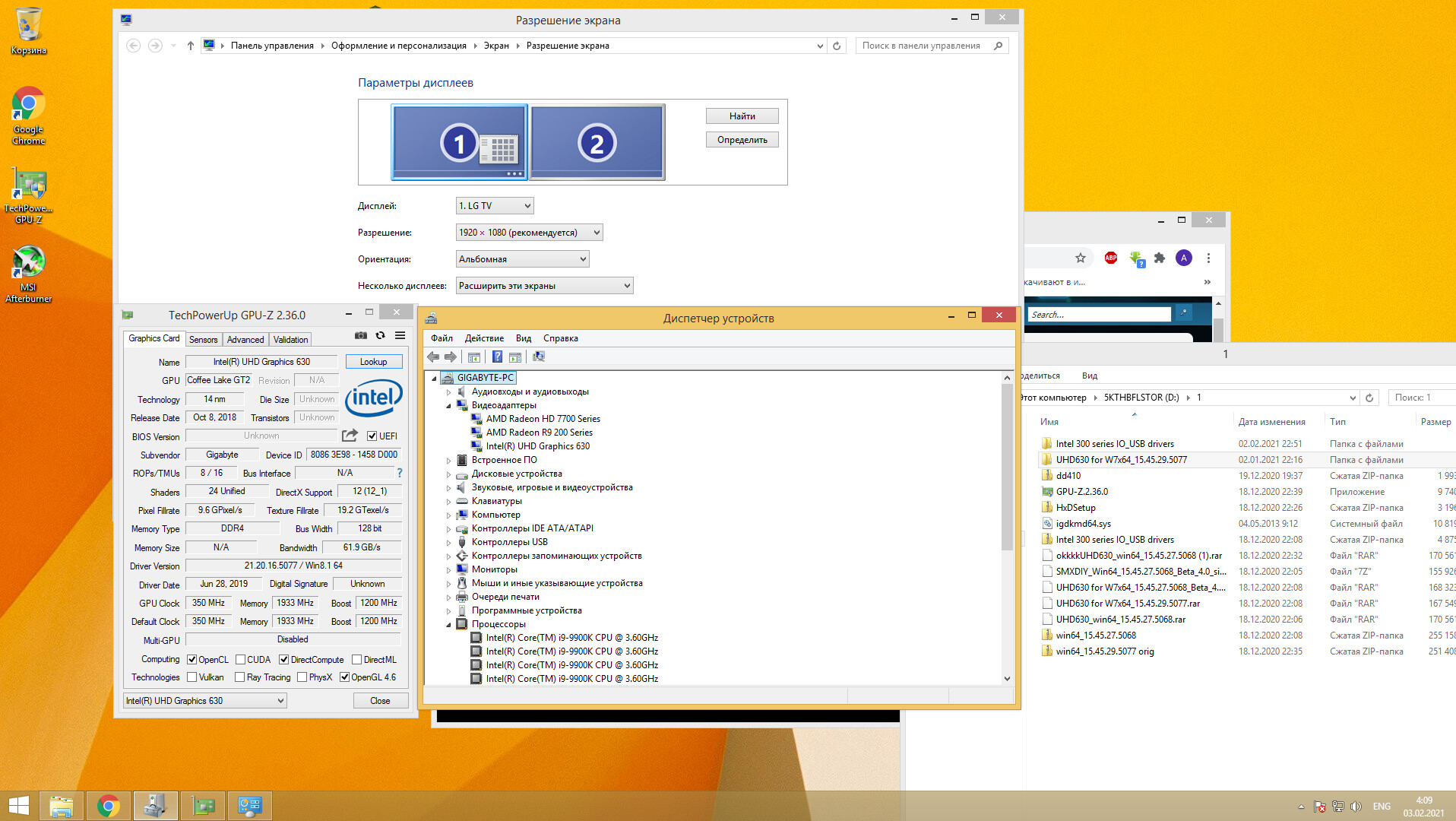The width and height of the screenshot is (1456, 821).
Task: Refresh GPU-Z data with refresh icon
Action: pyautogui.click(x=380, y=335)
